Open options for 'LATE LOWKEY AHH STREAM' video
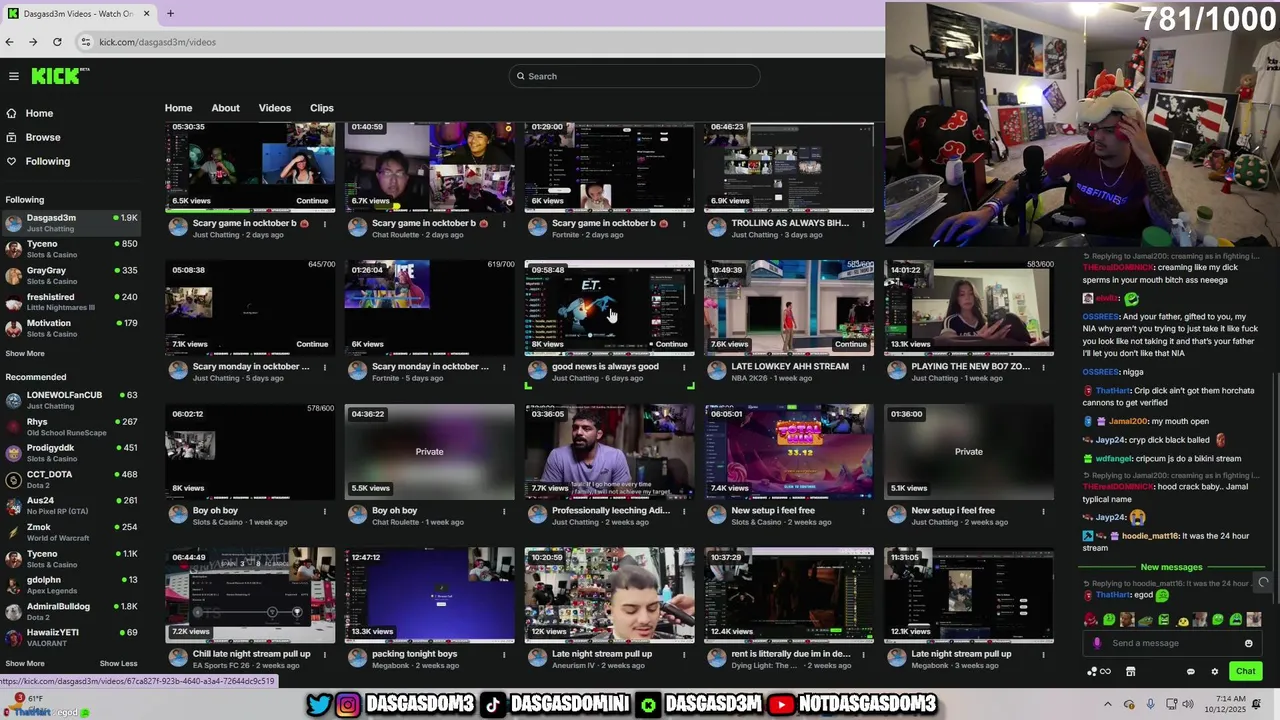The image size is (1280, 720). (864, 367)
